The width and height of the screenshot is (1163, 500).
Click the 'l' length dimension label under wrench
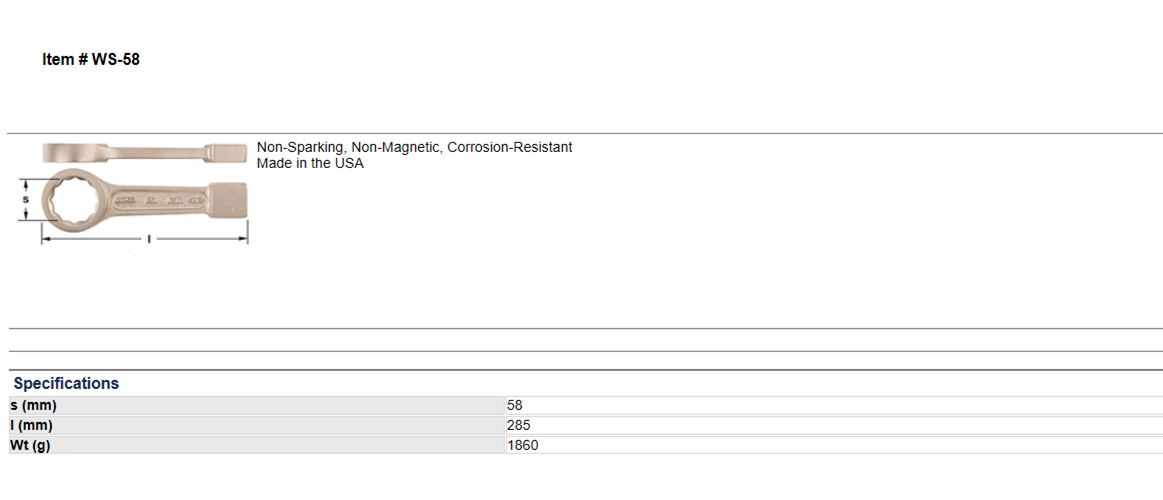(x=149, y=239)
